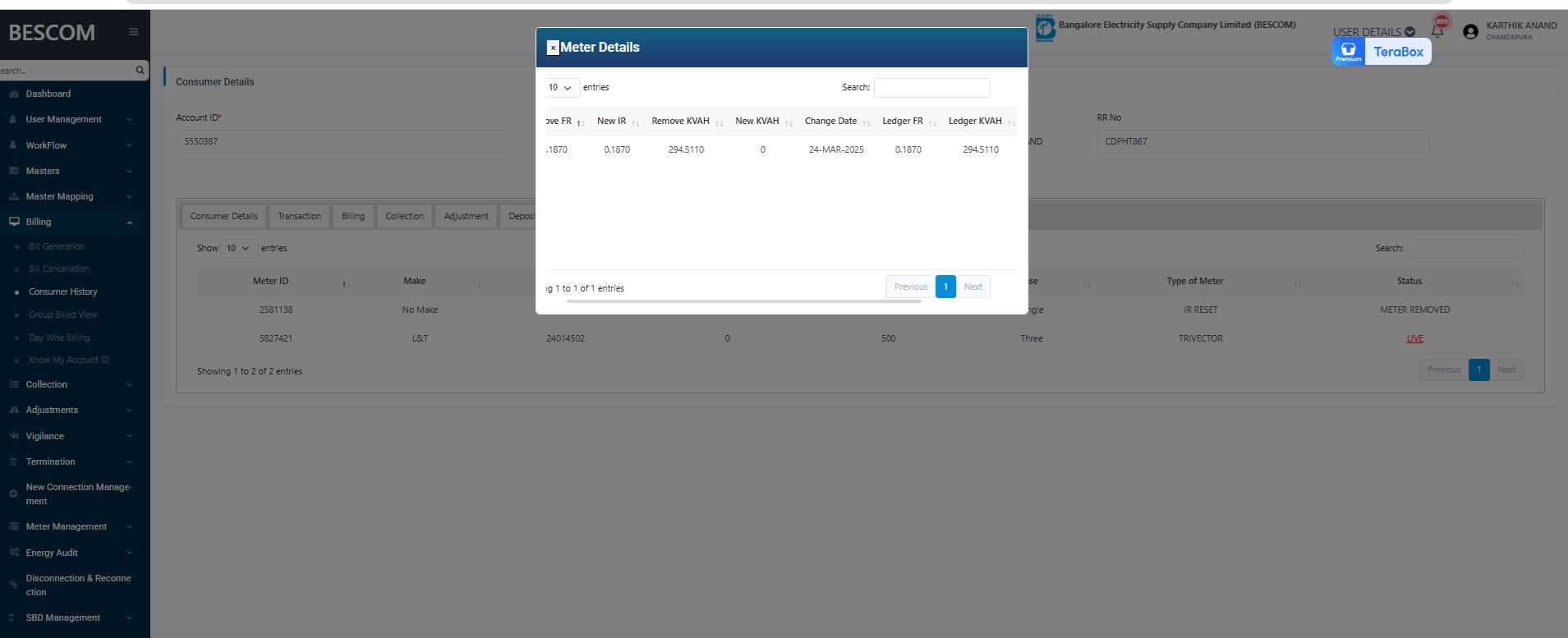Switch to Adjustment tab
This screenshot has width=1568, height=638.
pos(466,216)
